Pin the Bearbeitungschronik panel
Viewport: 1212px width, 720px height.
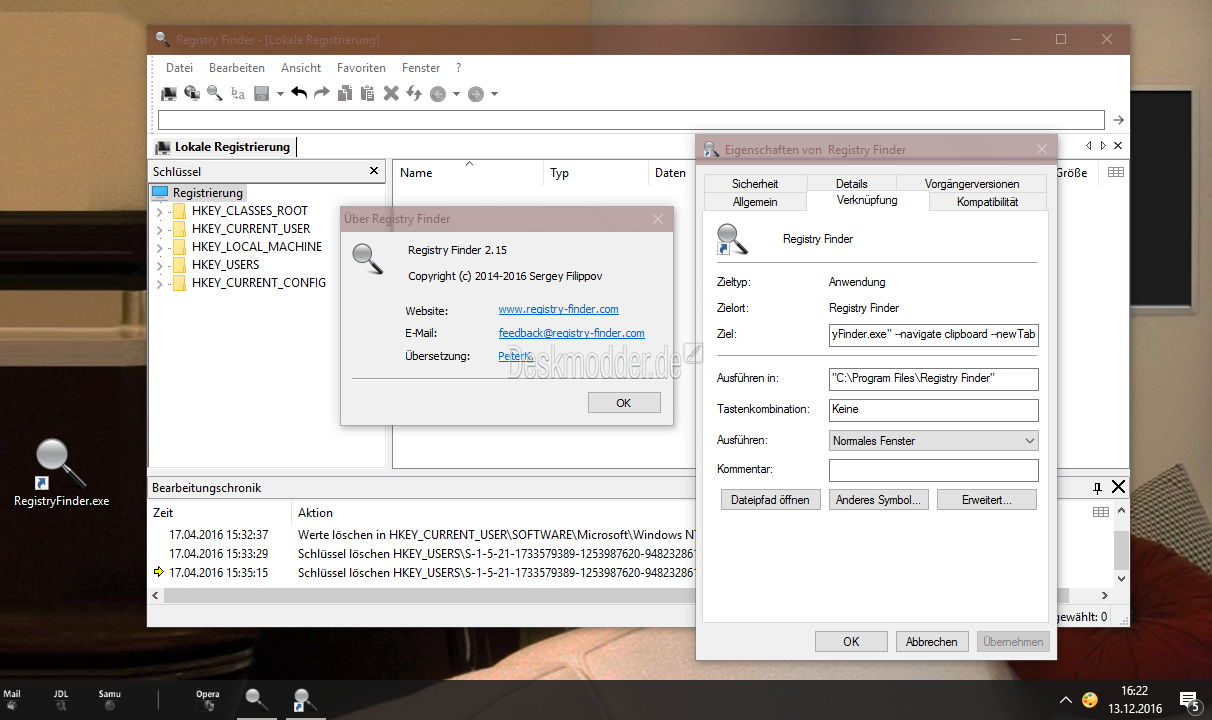(1097, 488)
